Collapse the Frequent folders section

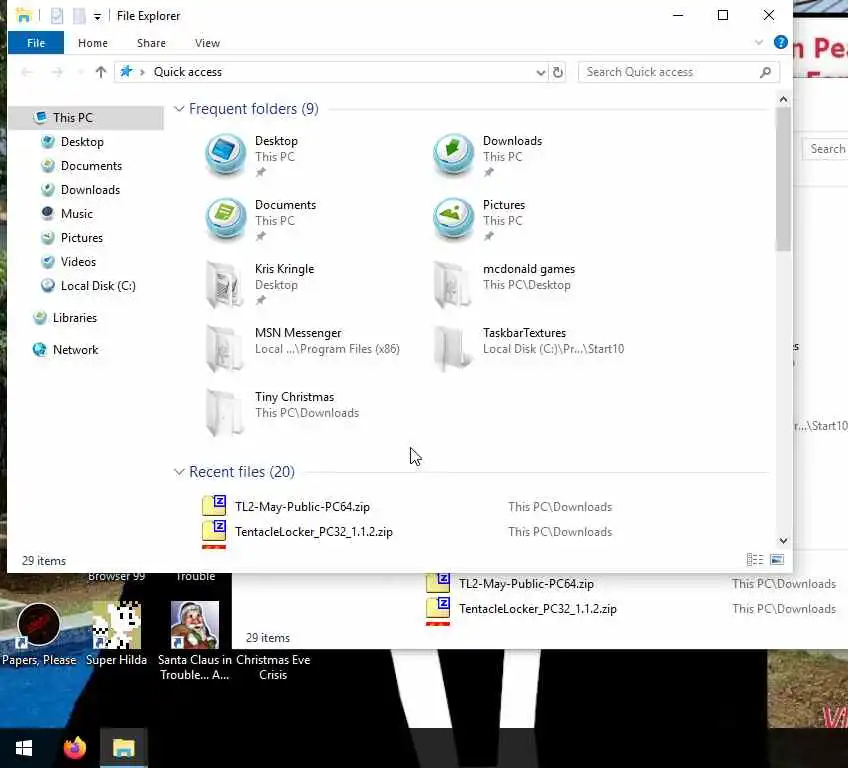click(x=178, y=109)
